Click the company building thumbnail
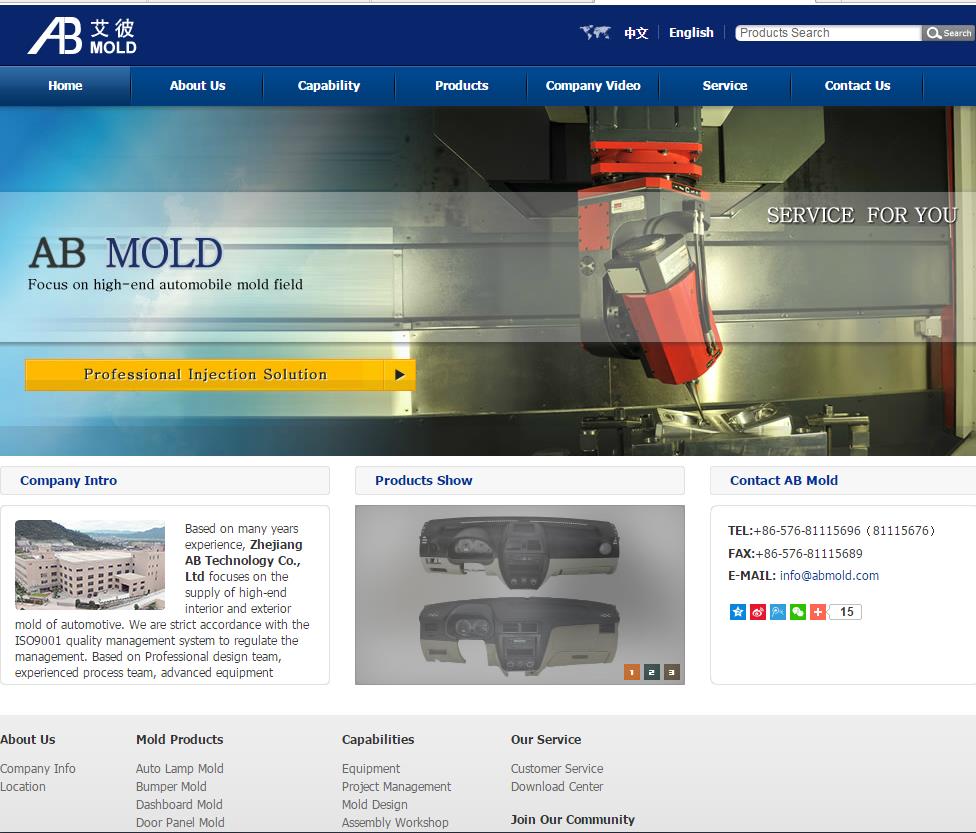This screenshot has width=976, height=833. 90,565
